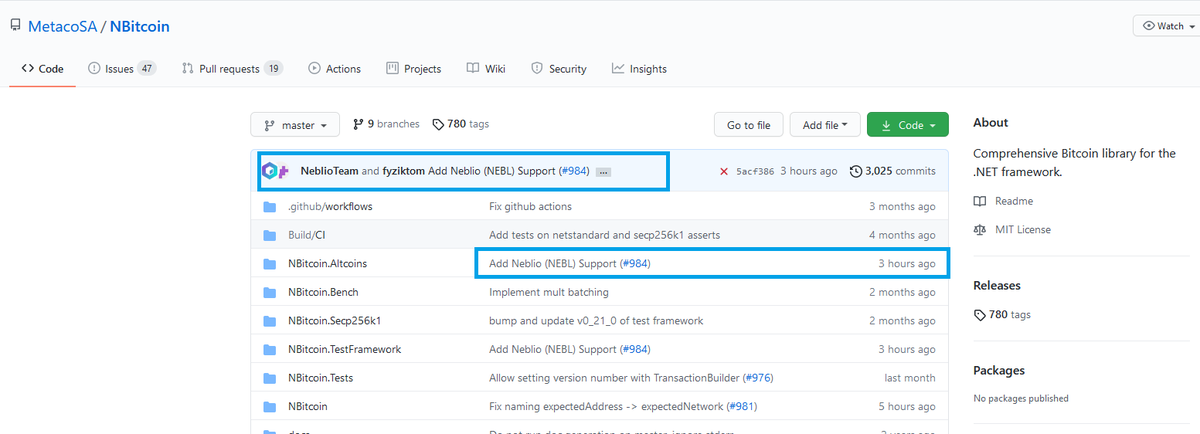
Task: Click the fyziktom author name
Action: click(x=403, y=171)
